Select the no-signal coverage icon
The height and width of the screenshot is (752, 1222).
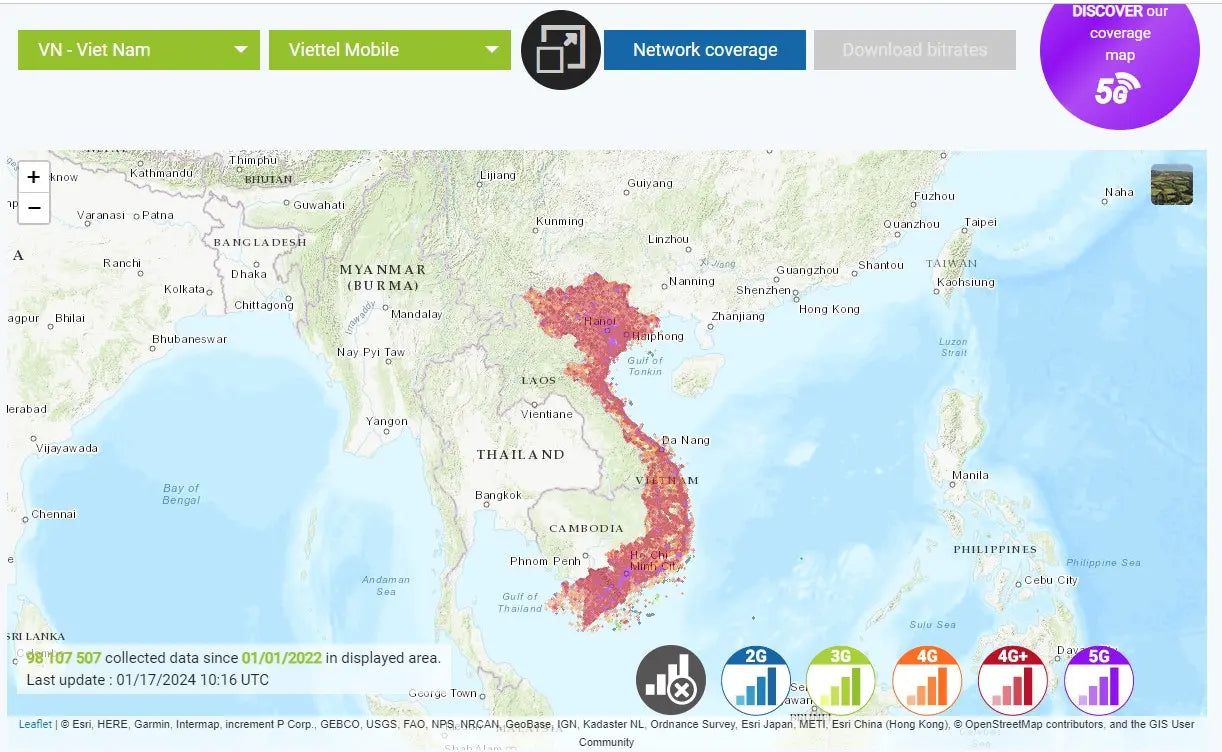670,680
